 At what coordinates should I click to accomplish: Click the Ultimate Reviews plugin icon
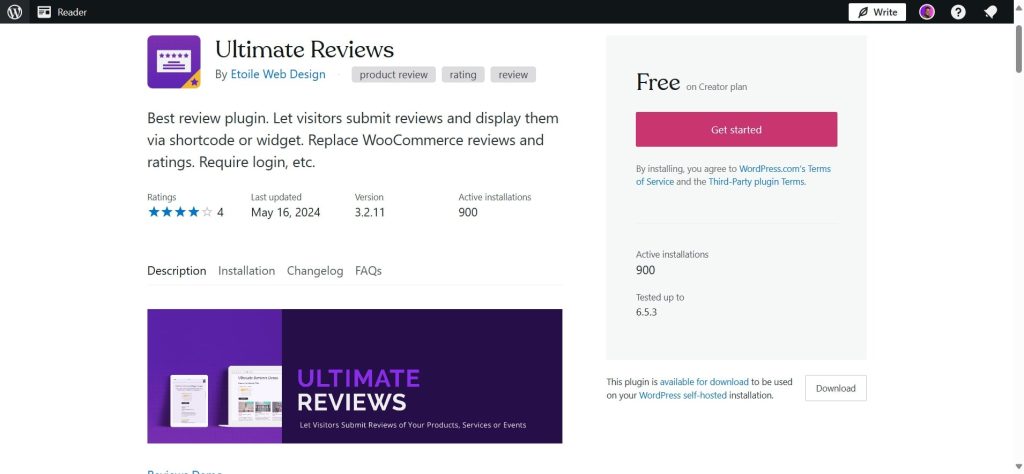pyautogui.click(x=174, y=61)
